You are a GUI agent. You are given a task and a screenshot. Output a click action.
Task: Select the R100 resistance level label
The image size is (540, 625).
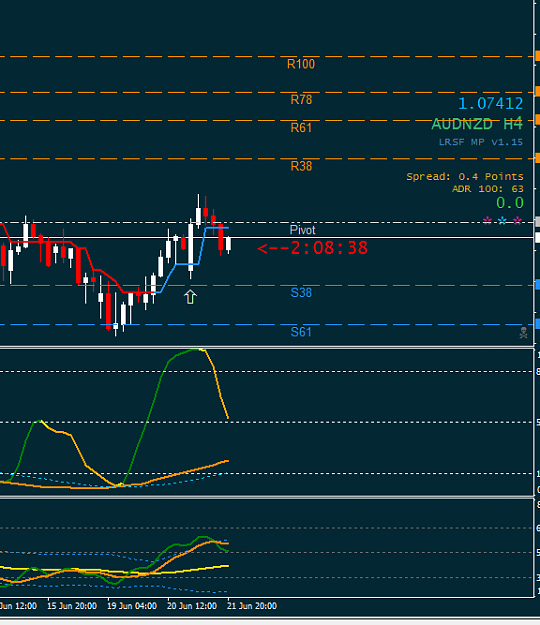tap(301, 64)
